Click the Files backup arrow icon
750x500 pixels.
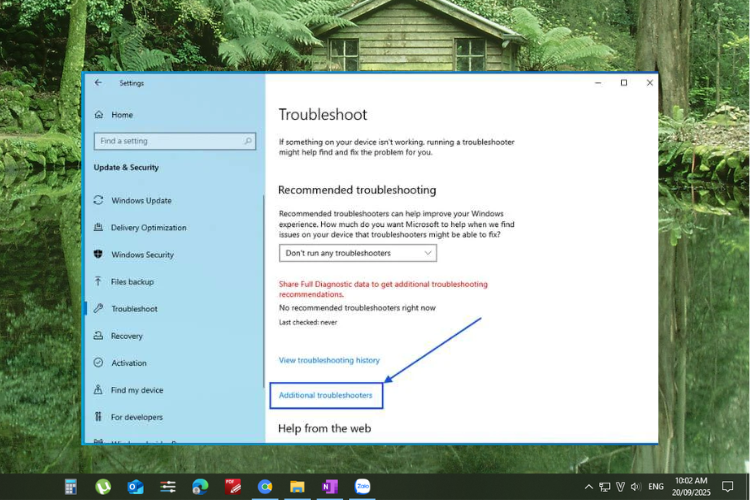click(x=98, y=281)
